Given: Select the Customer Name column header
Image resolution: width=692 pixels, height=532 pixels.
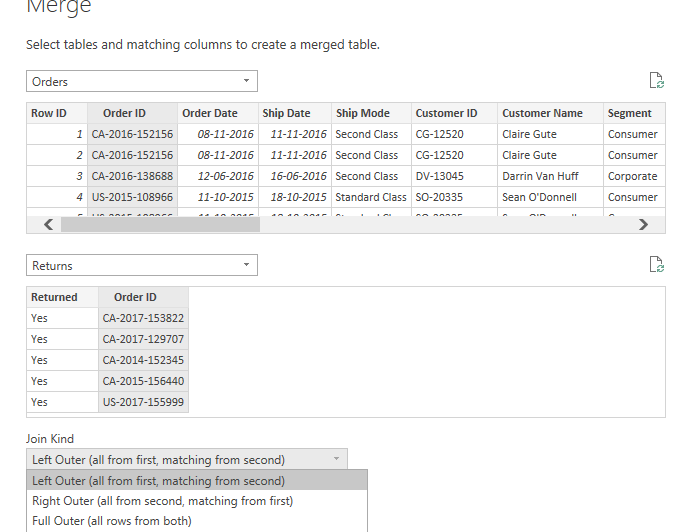Looking at the screenshot, I should click(x=542, y=113).
